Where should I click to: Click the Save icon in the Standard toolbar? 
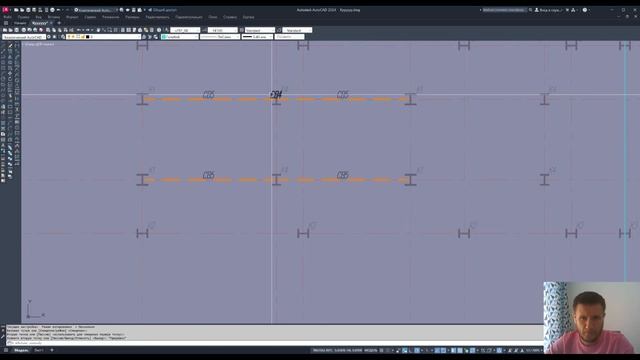[x=16, y=30]
